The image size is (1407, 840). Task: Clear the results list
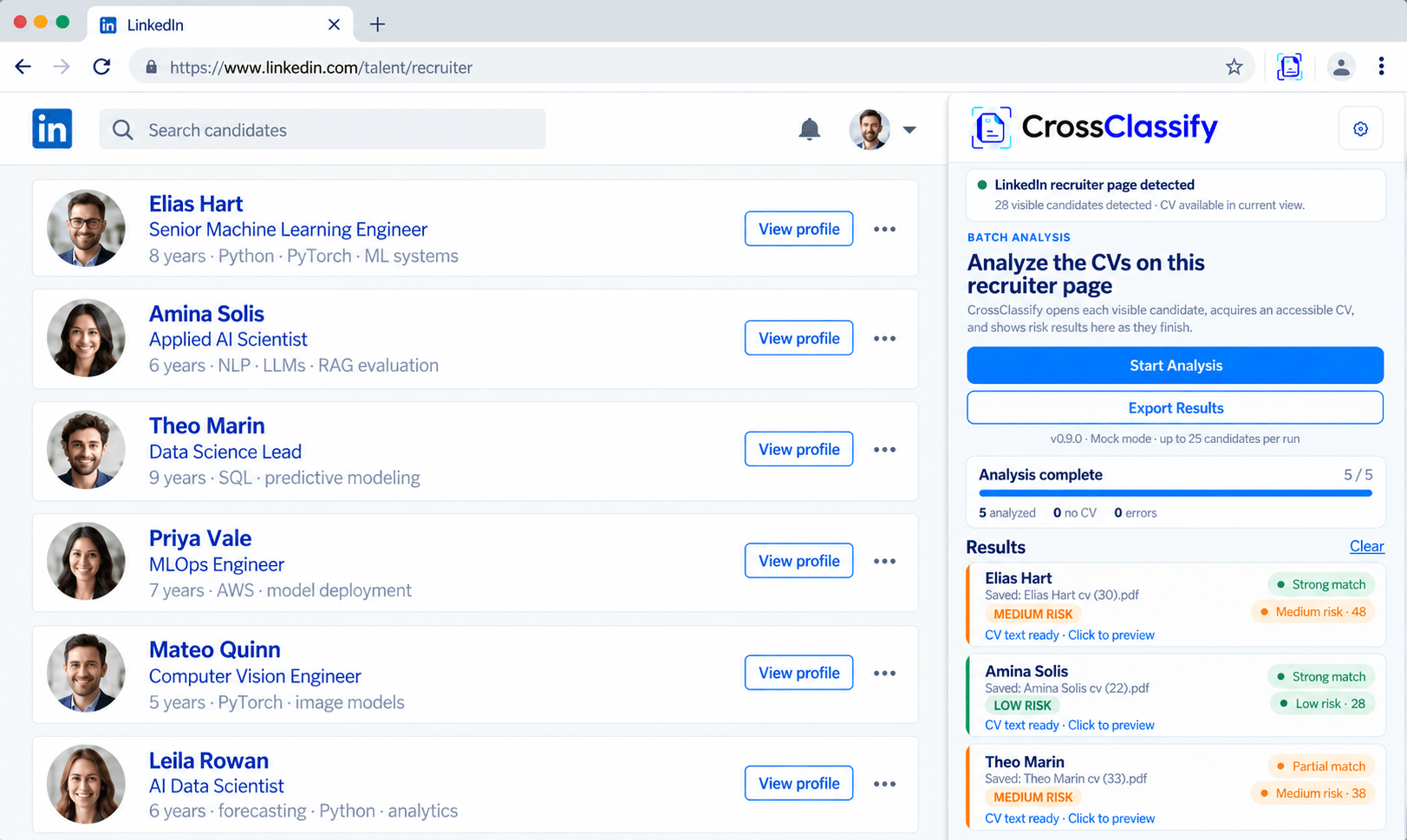1366,546
